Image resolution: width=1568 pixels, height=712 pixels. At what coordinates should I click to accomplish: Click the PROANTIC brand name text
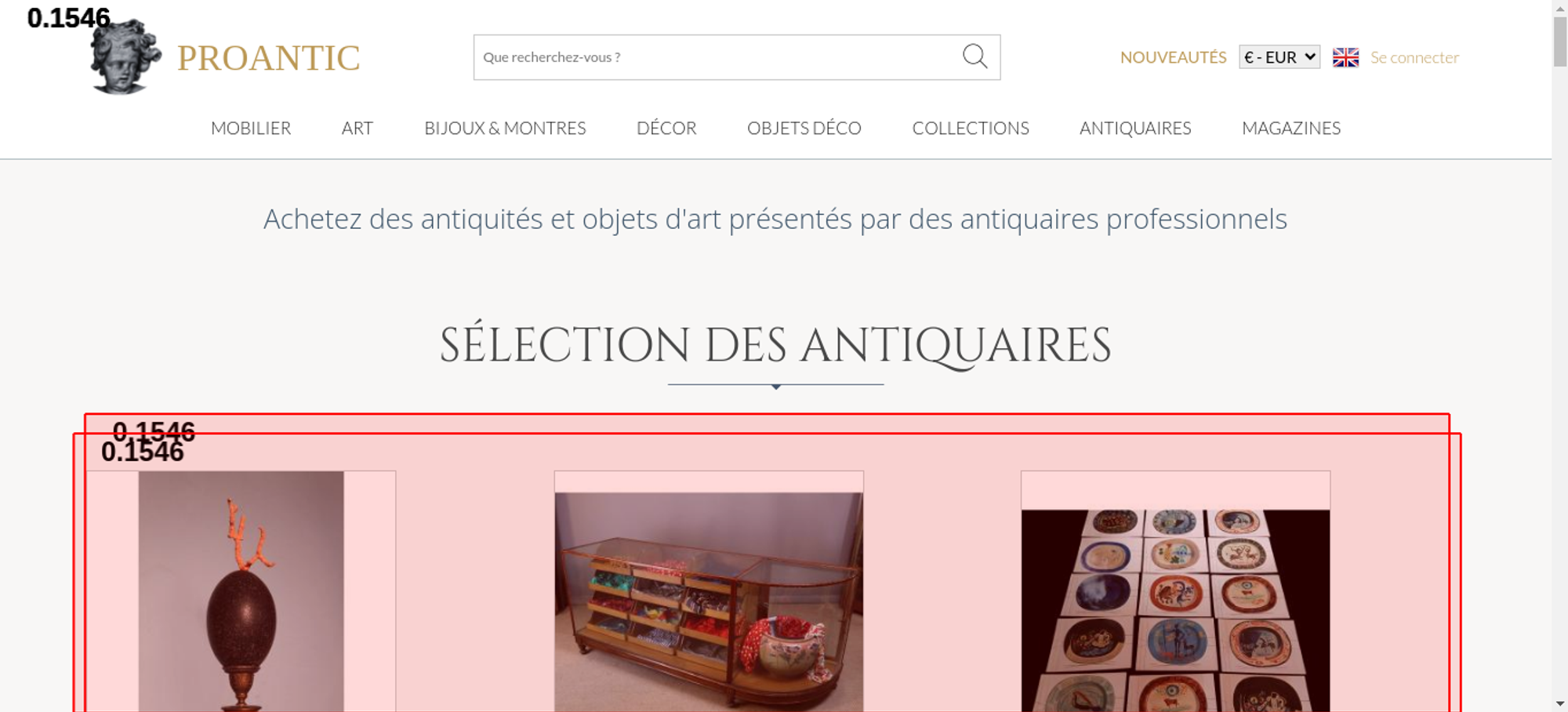(x=268, y=58)
